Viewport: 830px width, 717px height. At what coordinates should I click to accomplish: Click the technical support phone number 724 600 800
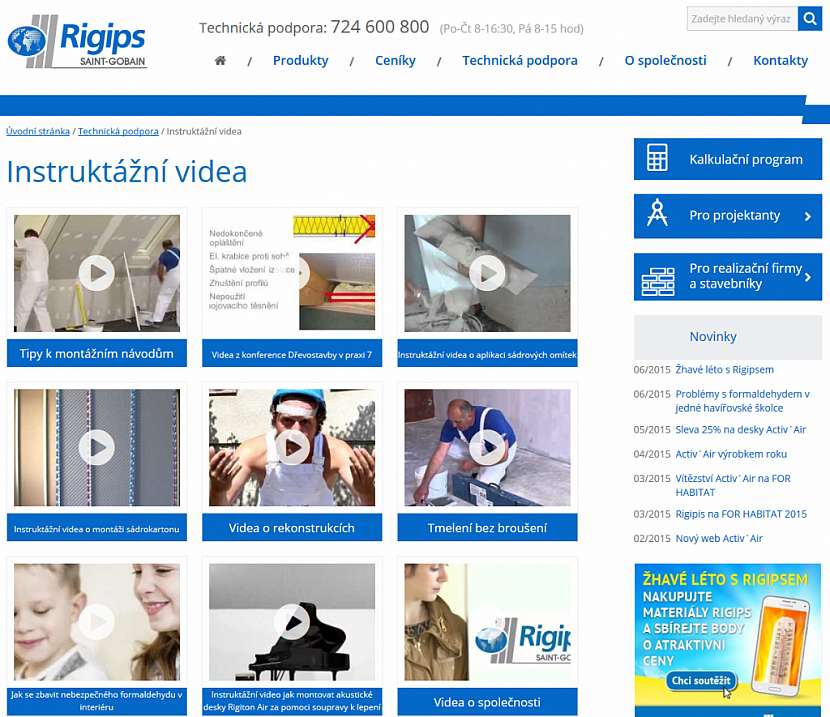pyautogui.click(x=380, y=26)
